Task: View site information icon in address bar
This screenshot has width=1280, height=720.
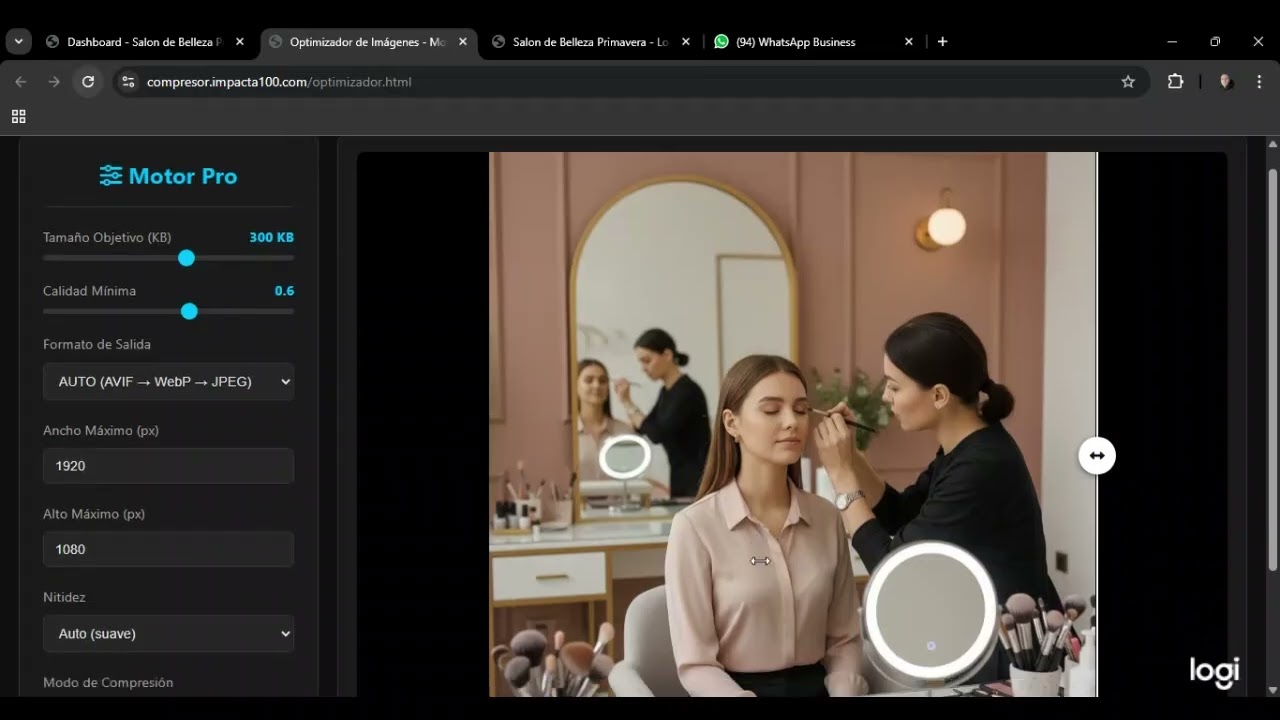Action: tap(128, 82)
